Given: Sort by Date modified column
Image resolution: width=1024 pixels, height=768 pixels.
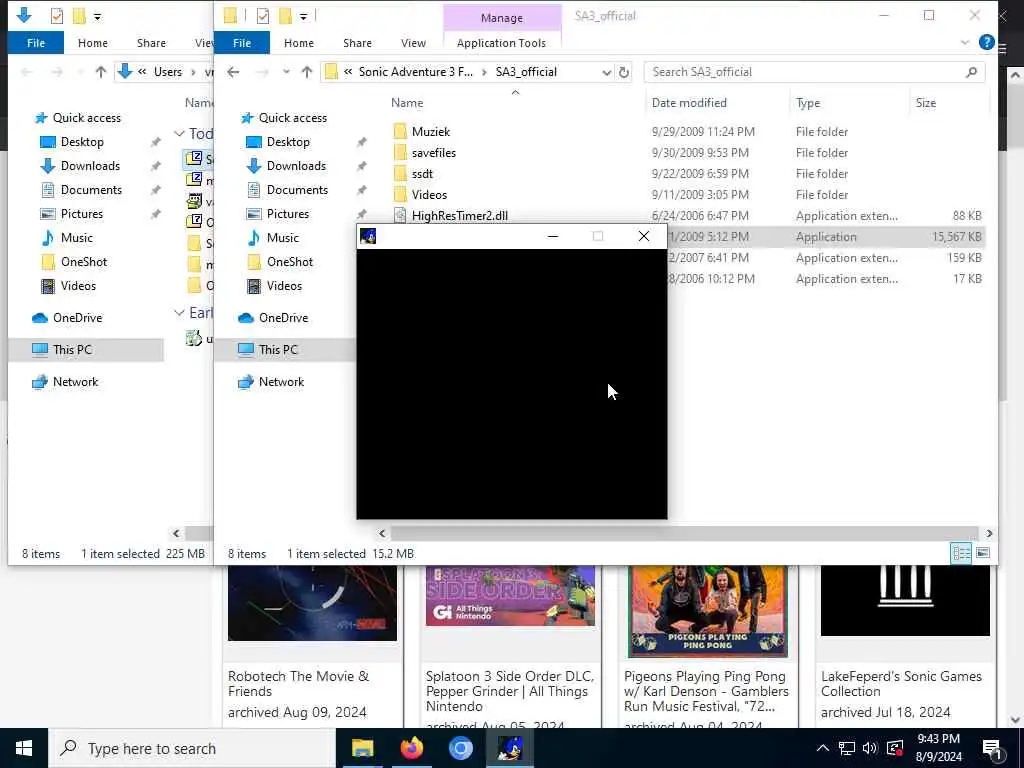Looking at the screenshot, I should (x=689, y=103).
